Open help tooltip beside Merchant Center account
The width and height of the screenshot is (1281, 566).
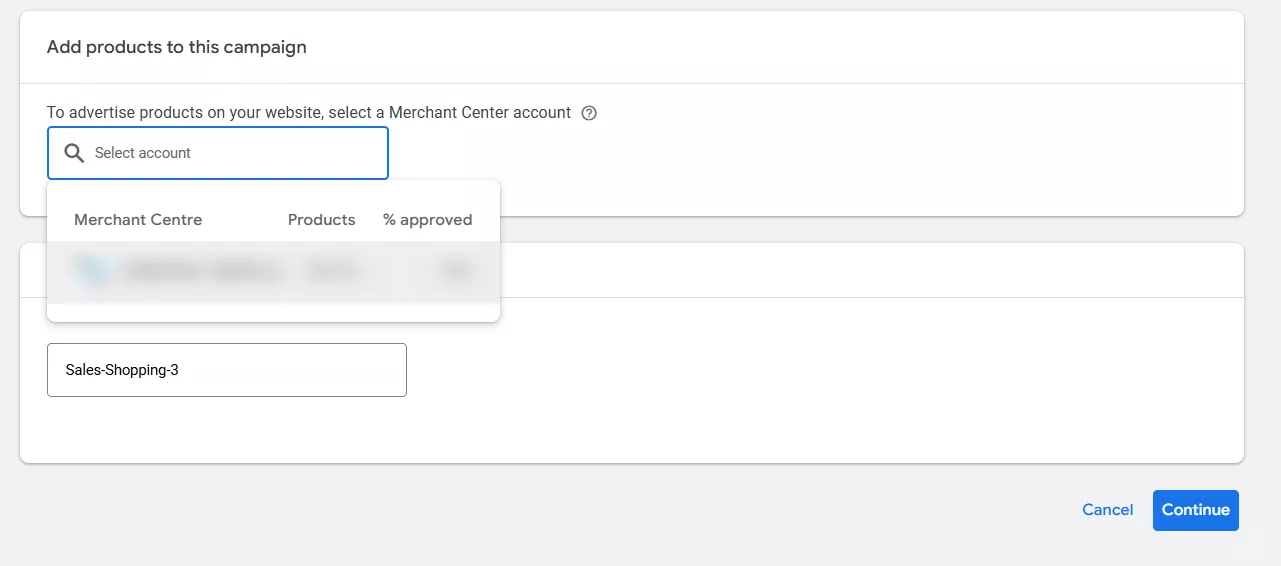(x=589, y=113)
